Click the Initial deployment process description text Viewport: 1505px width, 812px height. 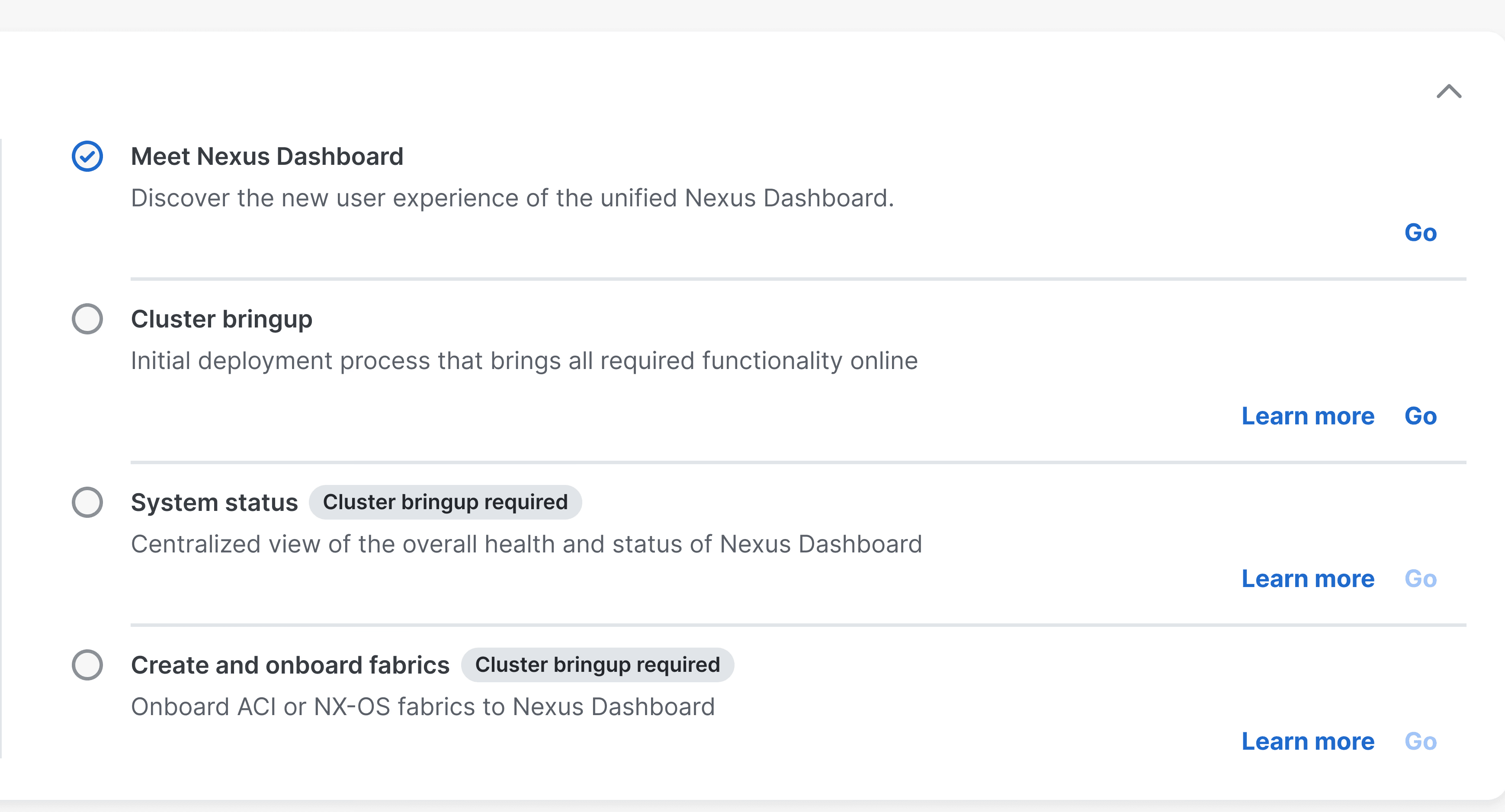pyautogui.click(x=524, y=361)
